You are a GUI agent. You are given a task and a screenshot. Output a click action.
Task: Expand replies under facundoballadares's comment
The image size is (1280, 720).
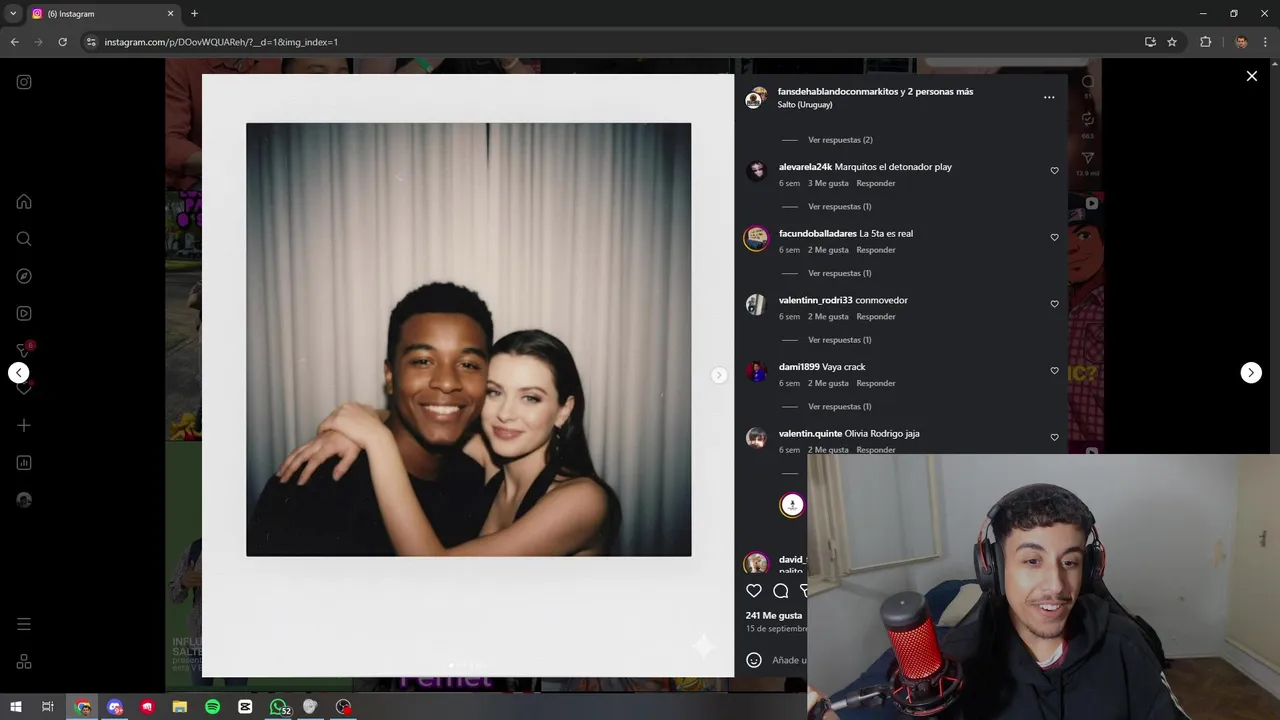pyautogui.click(x=840, y=273)
